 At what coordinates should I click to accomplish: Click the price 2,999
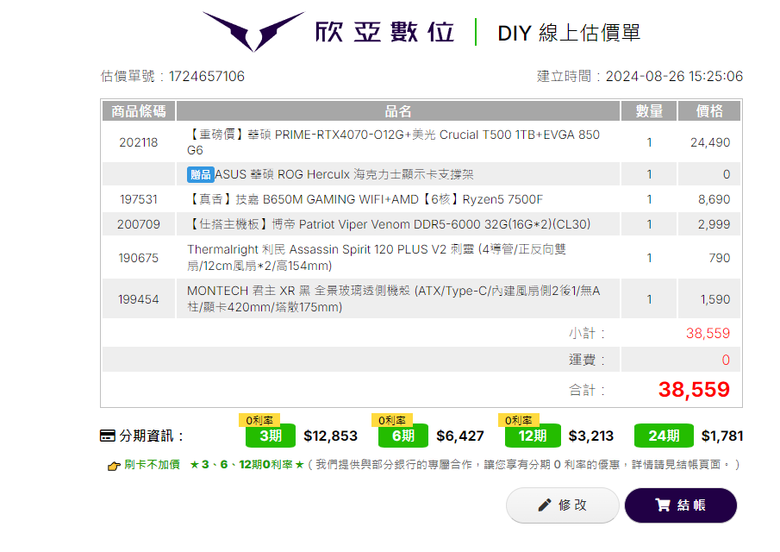tap(714, 224)
